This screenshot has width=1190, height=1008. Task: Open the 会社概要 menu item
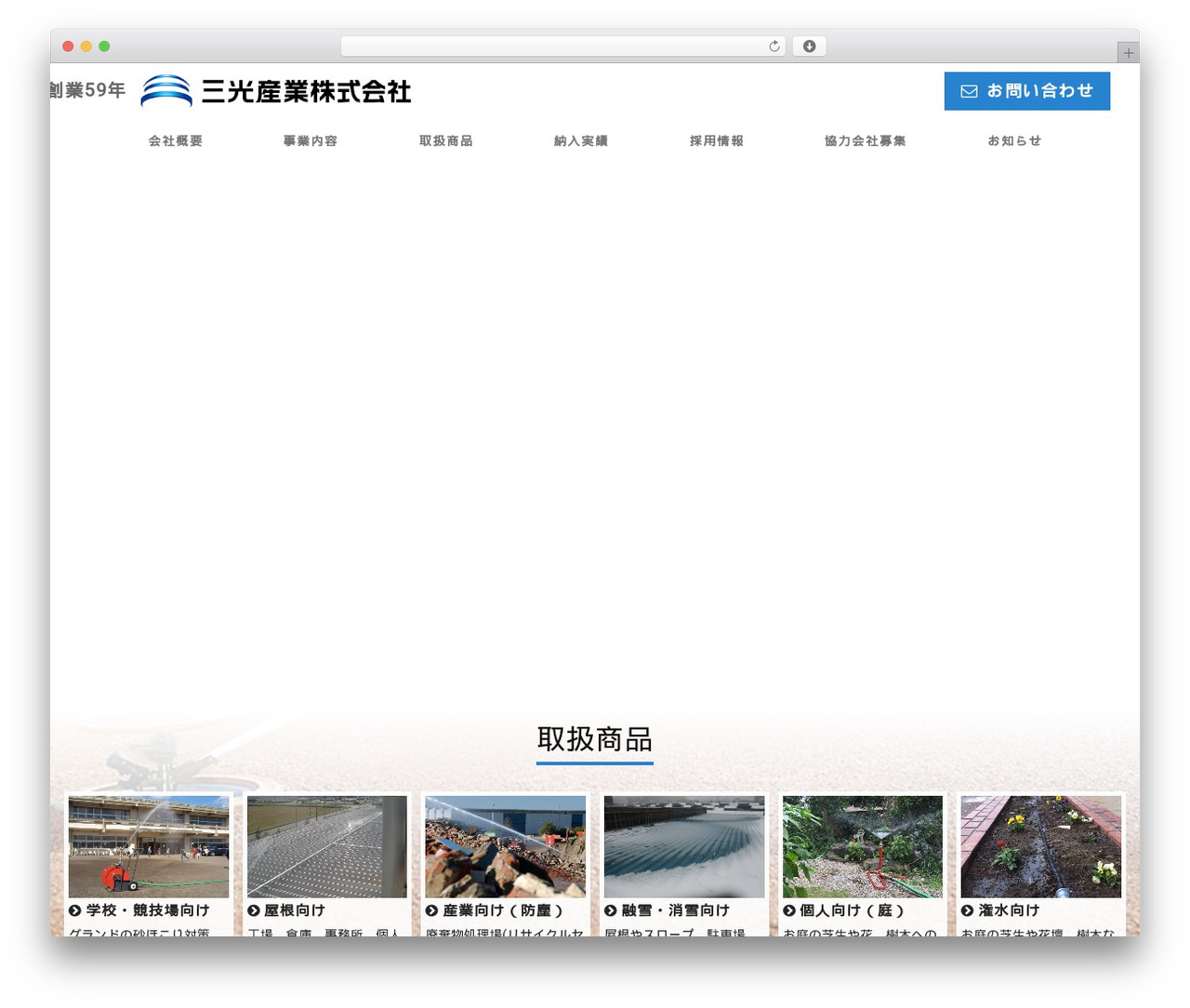pos(176,141)
